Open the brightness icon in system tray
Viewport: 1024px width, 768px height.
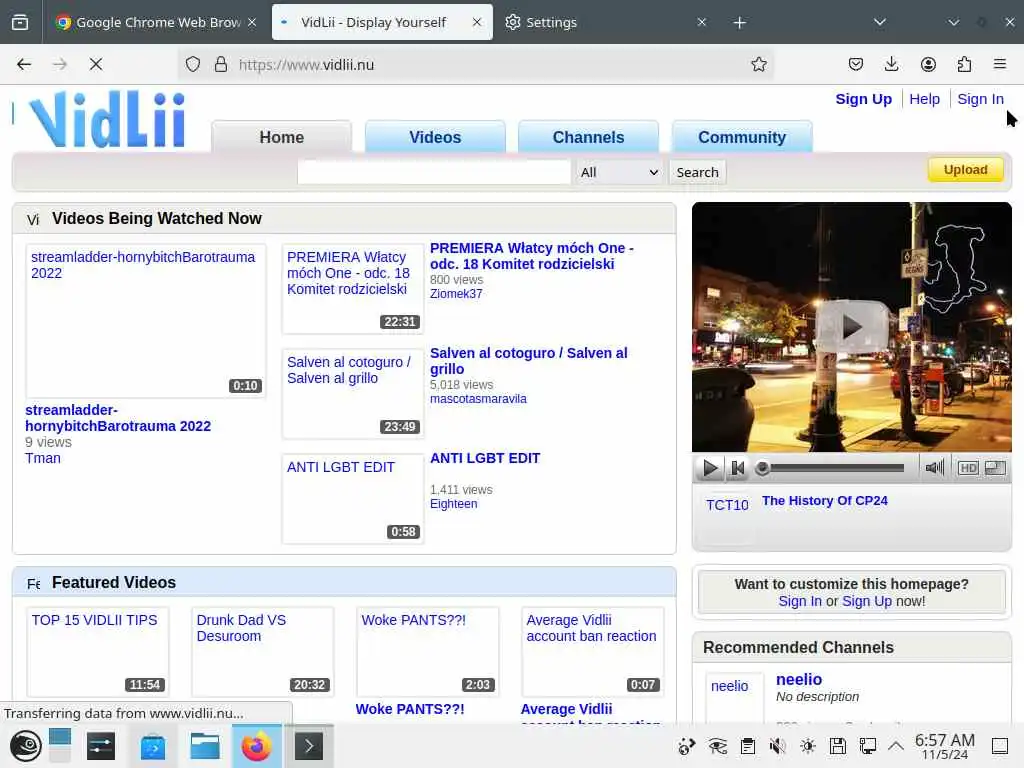[x=808, y=746]
